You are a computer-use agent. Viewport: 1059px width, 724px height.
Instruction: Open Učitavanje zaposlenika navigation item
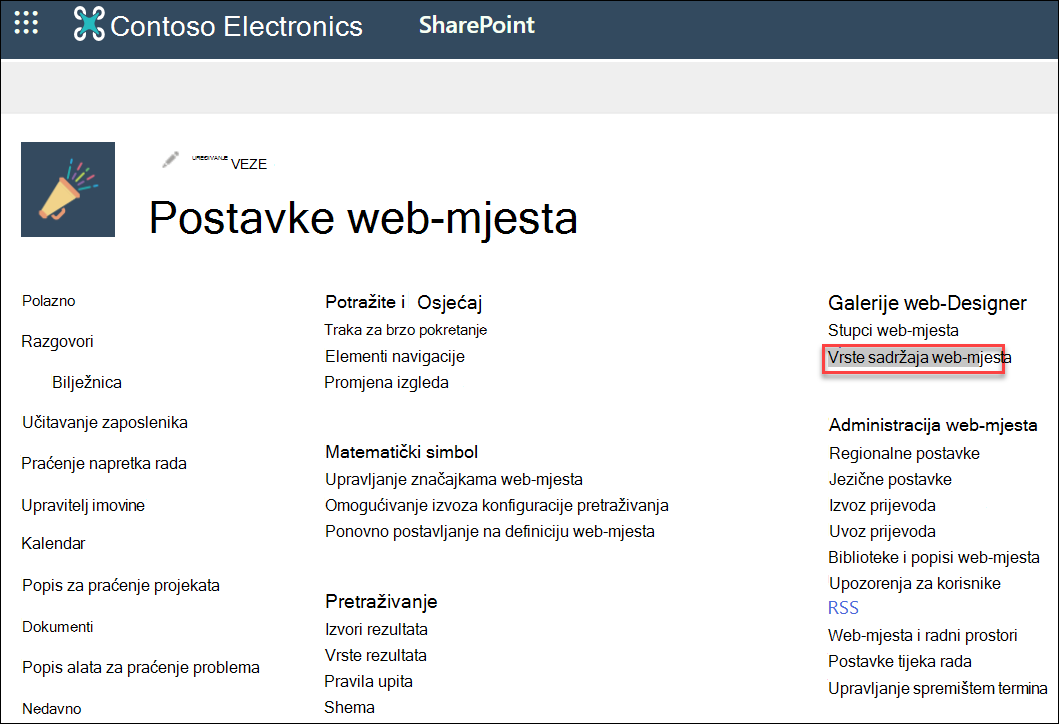(105, 423)
